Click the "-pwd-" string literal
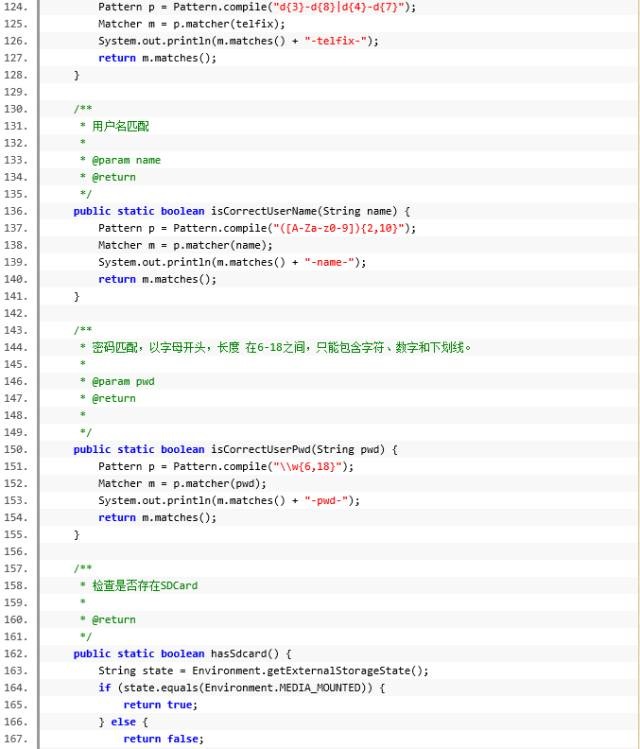Viewport: 640px width, 749px height. click(332, 501)
